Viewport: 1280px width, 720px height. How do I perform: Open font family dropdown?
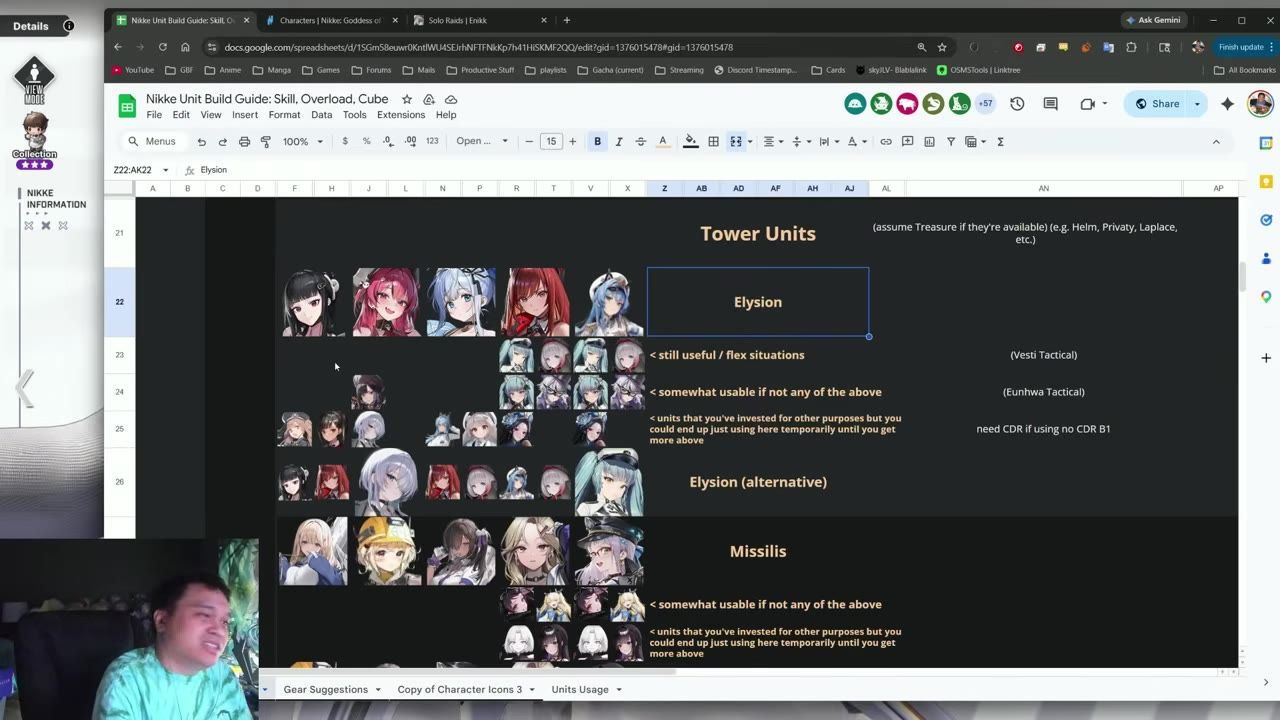(482, 142)
